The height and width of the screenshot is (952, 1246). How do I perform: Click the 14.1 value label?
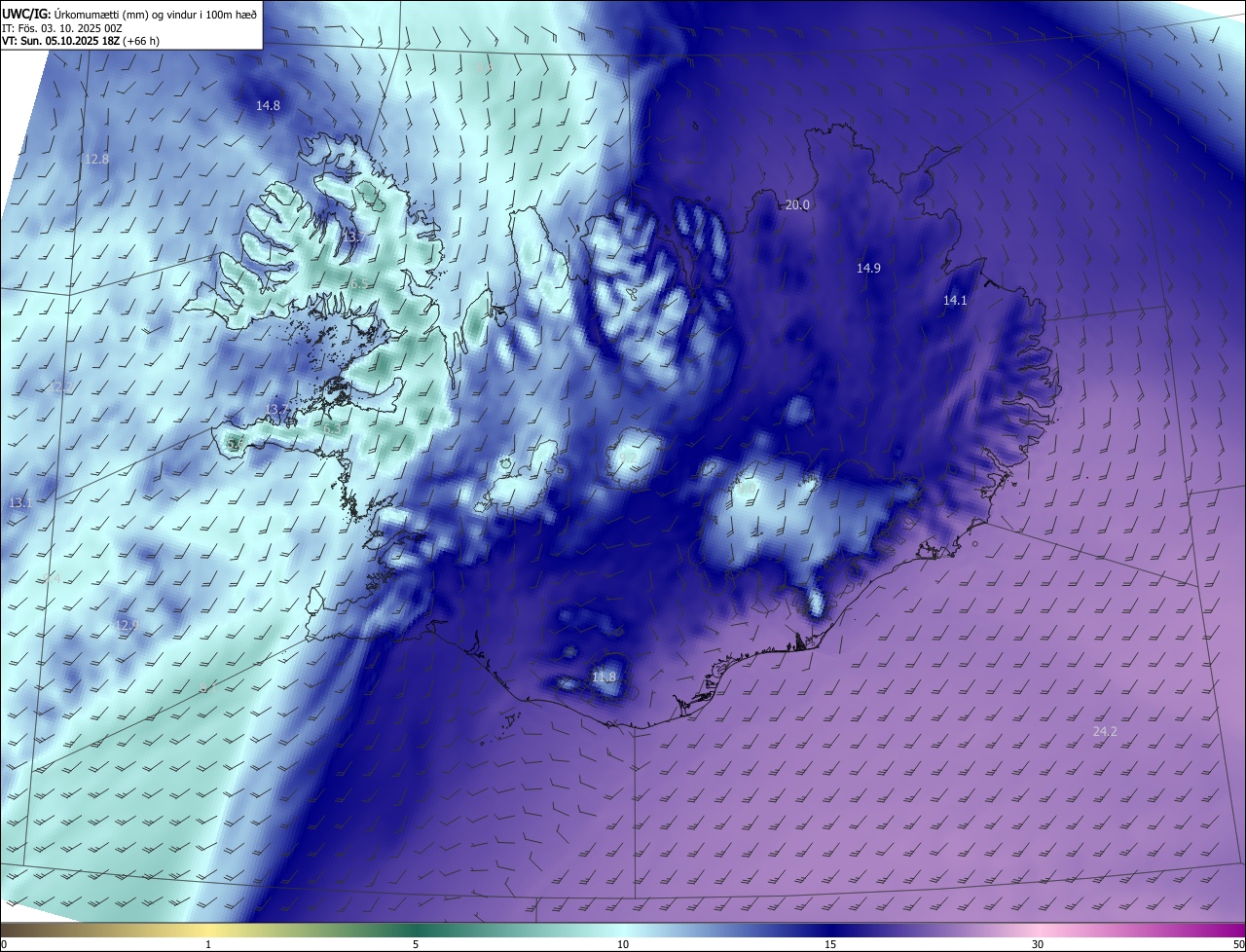click(x=955, y=301)
